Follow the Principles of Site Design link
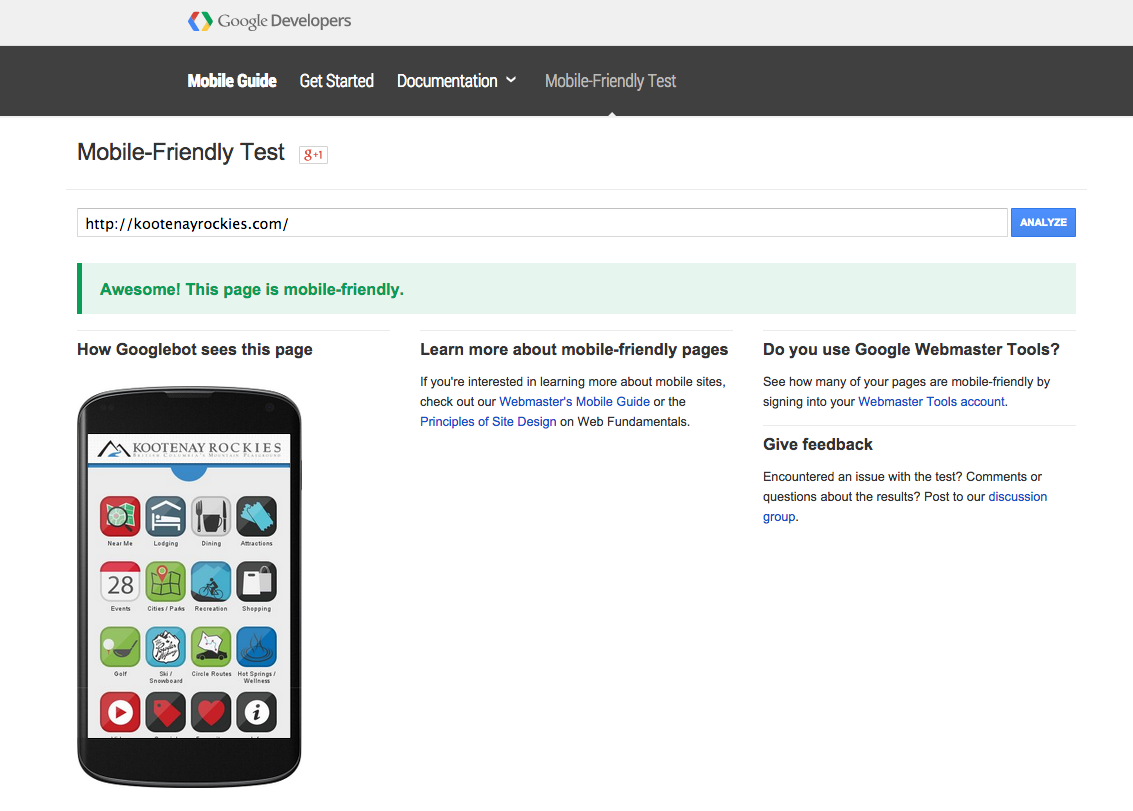 [x=488, y=422]
